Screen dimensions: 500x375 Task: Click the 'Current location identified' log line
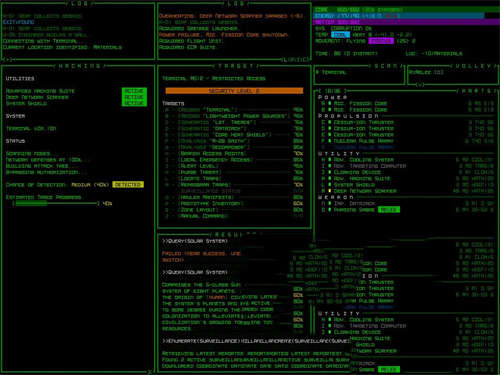coord(62,47)
